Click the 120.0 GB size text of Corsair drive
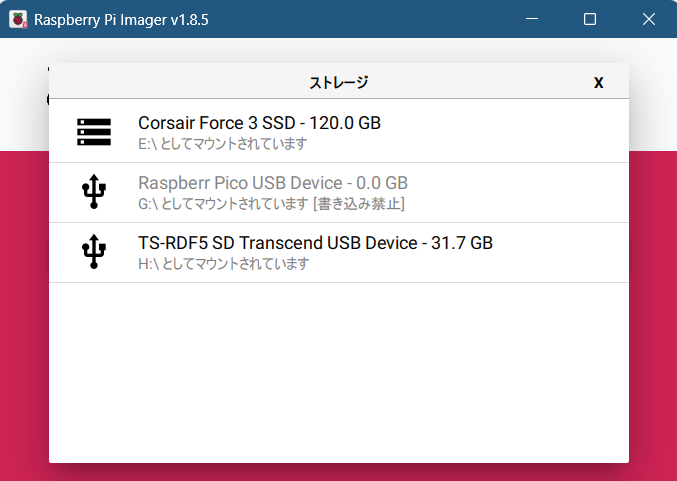This screenshot has height=481, width=677. point(345,123)
